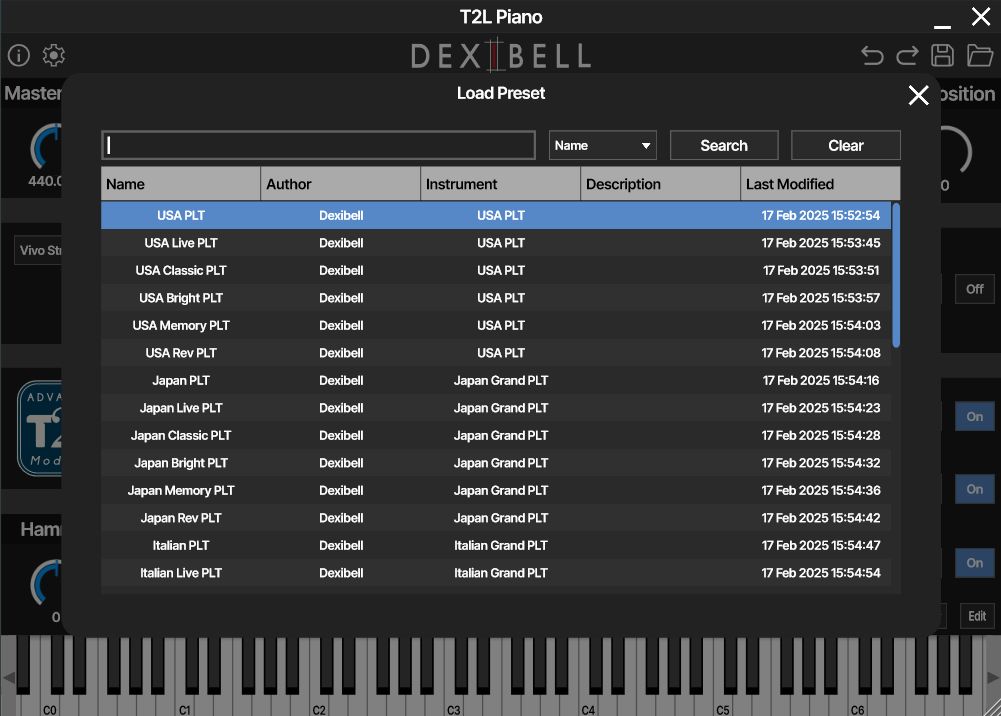Click the undo arrow icon
This screenshot has height=716, width=1001.
pyautogui.click(x=872, y=56)
